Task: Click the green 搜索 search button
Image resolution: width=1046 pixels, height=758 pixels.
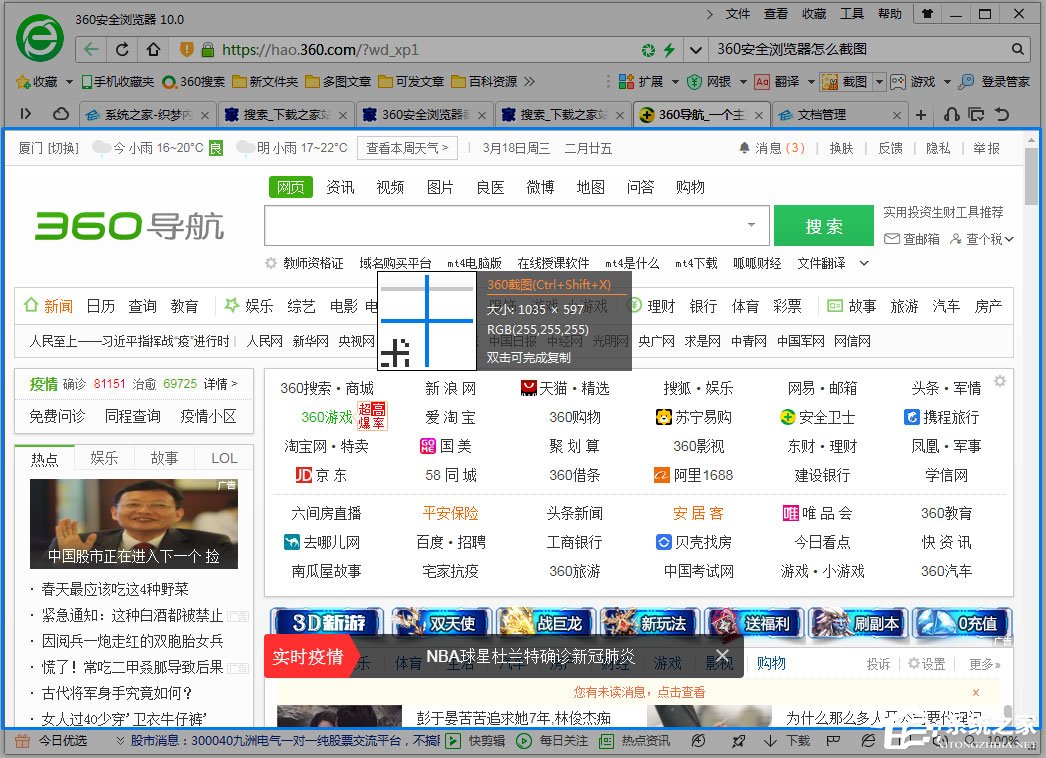Action: [x=823, y=225]
